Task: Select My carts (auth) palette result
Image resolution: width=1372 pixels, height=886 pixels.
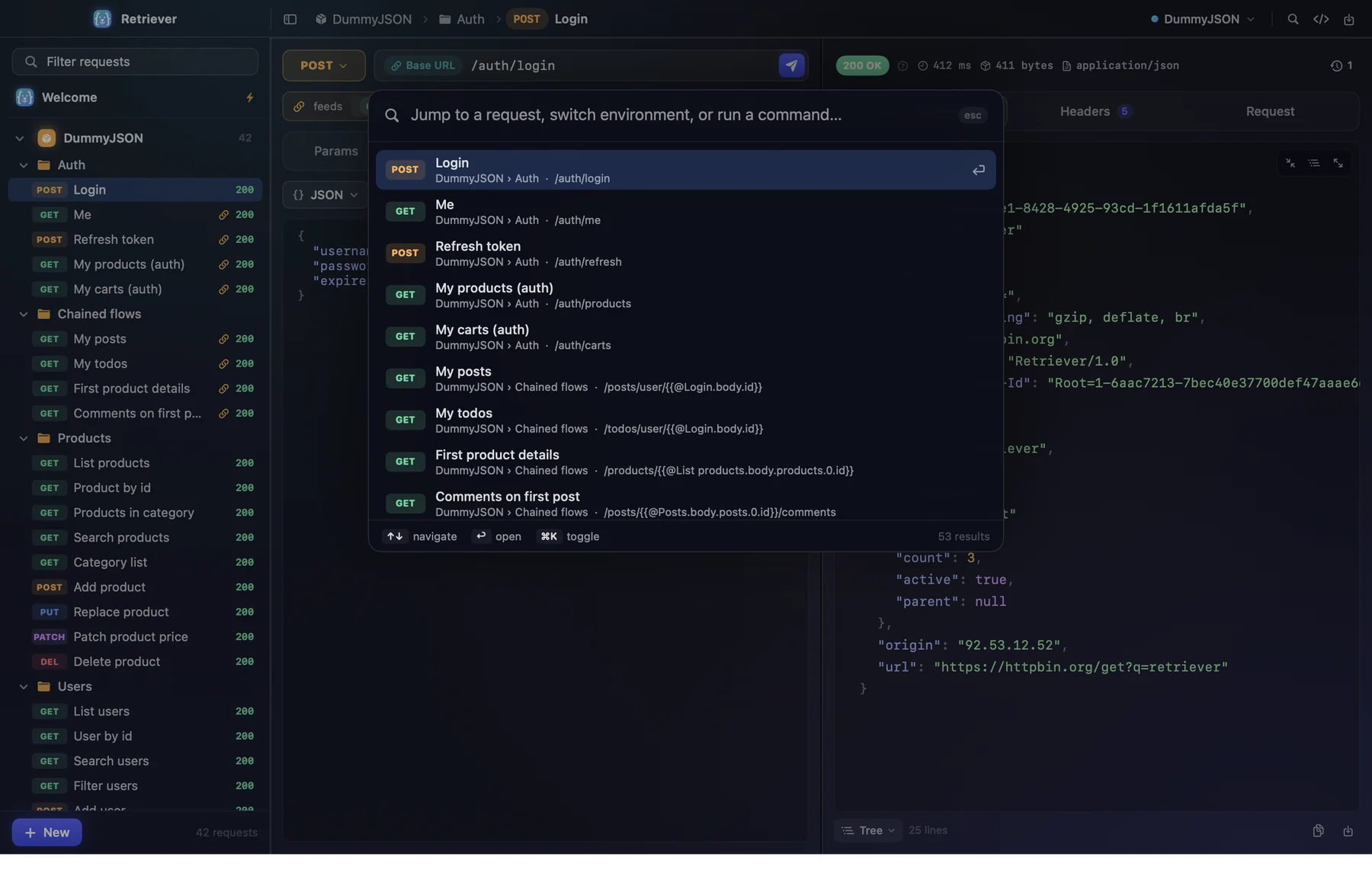Action: coord(685,337)
